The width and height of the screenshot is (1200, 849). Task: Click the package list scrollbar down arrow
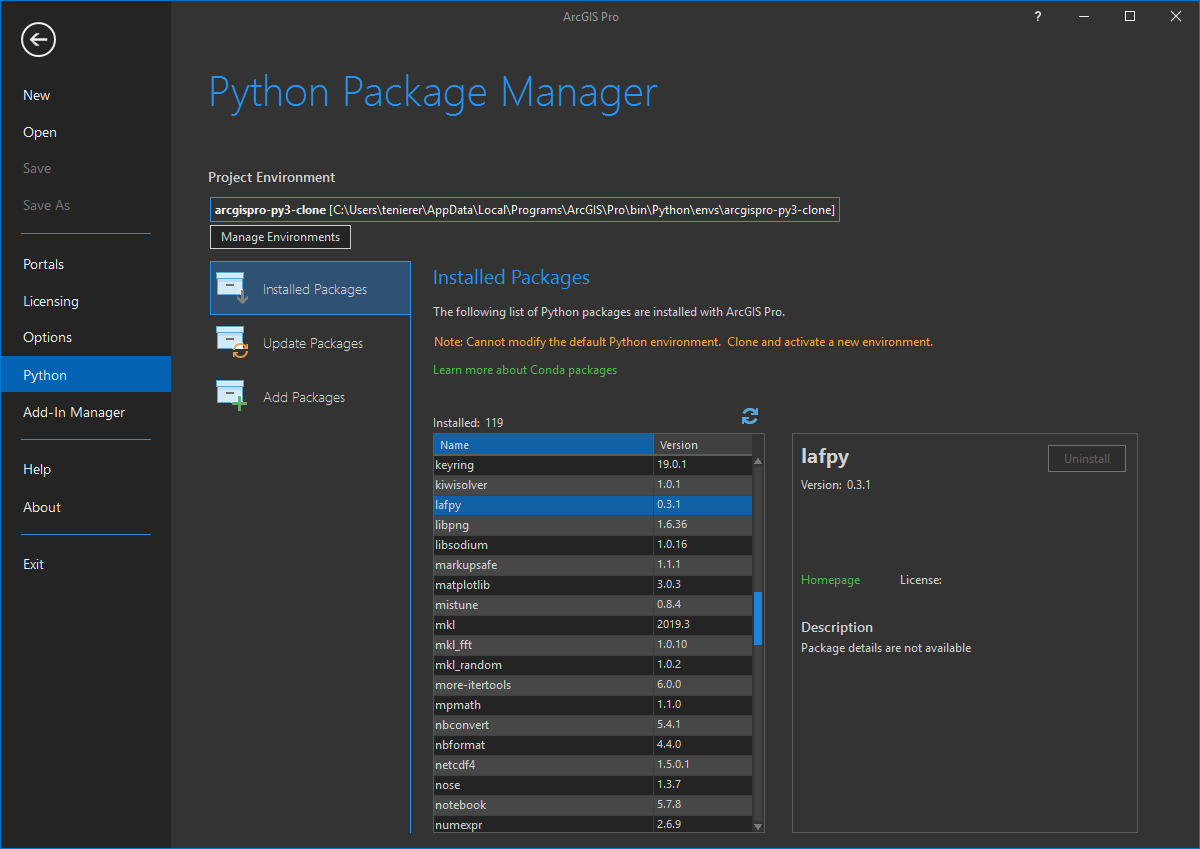(x=758, y=827)
